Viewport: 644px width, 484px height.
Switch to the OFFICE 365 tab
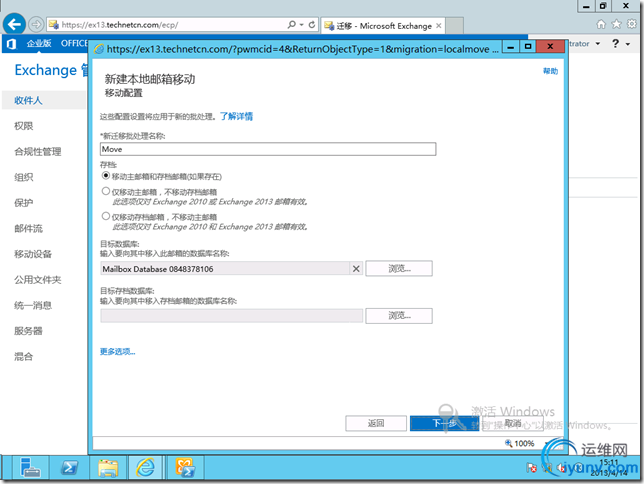[x=74, y=43]
